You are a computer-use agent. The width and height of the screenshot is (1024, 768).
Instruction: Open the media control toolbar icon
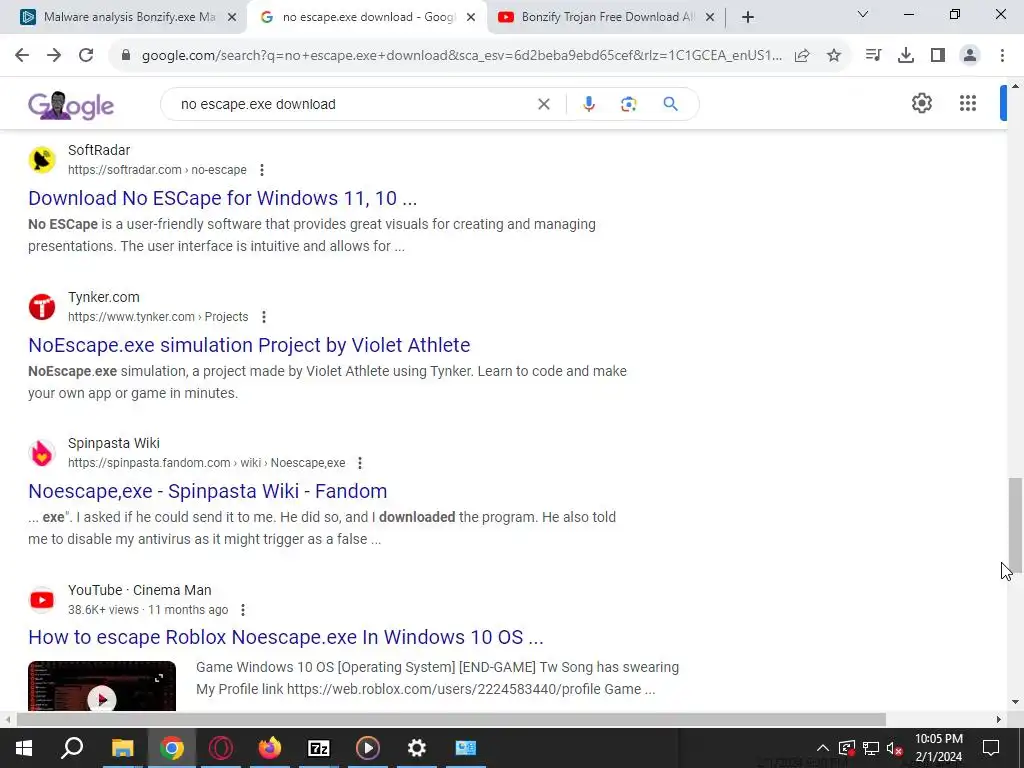873,56
